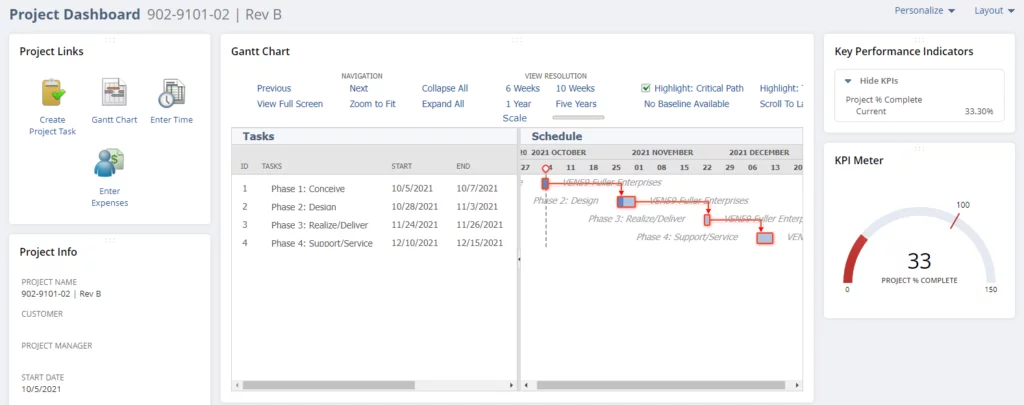Collapse the Hide KPIs section triangle
Viewport: 1024px width, 405px height.
[848, 81]
